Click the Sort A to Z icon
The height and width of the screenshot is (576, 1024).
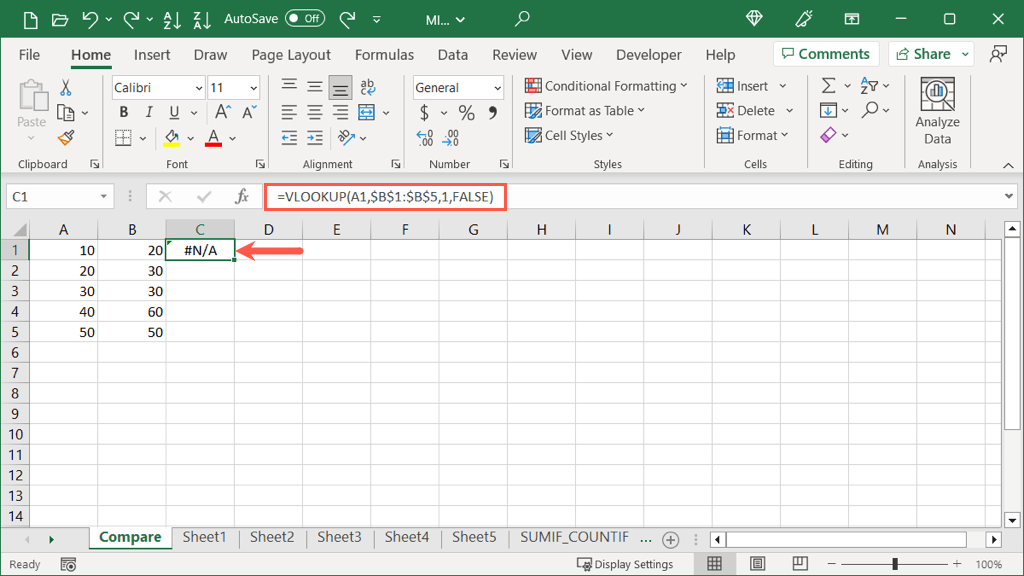[x=171, y=19]
